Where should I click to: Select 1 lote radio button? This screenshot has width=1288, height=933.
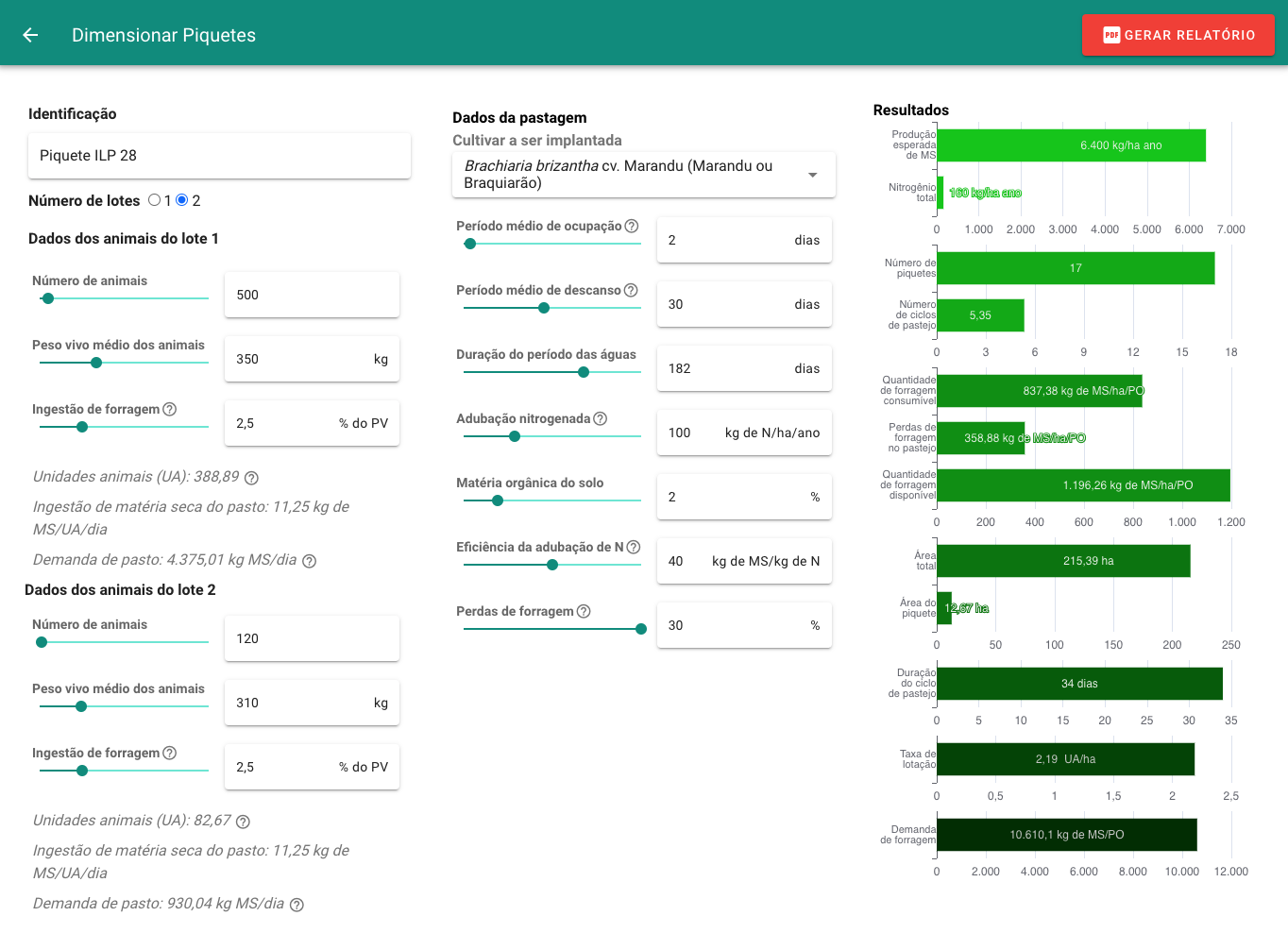[154, 200]
